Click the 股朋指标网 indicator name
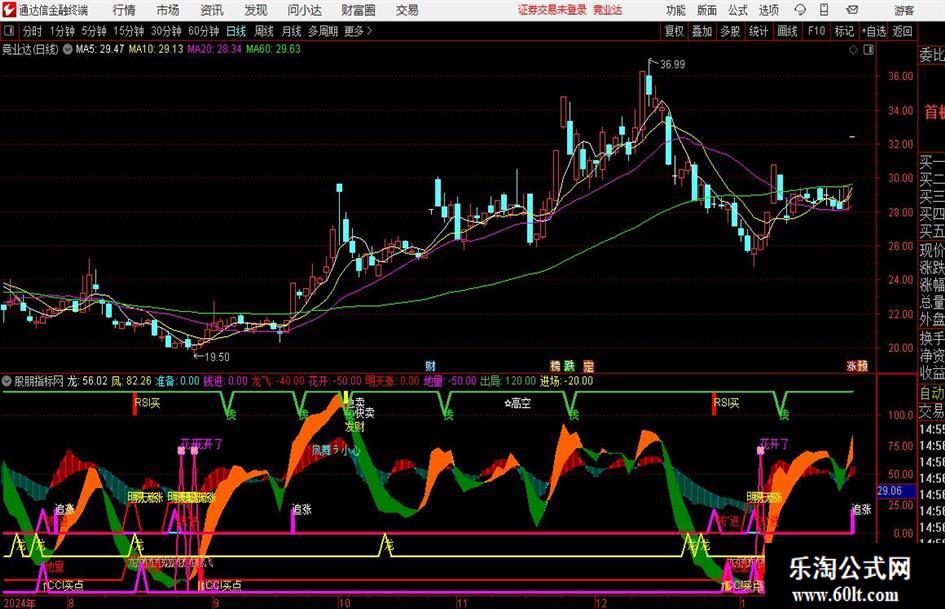Screen dimensions: 945x609 tap(39, 381)
